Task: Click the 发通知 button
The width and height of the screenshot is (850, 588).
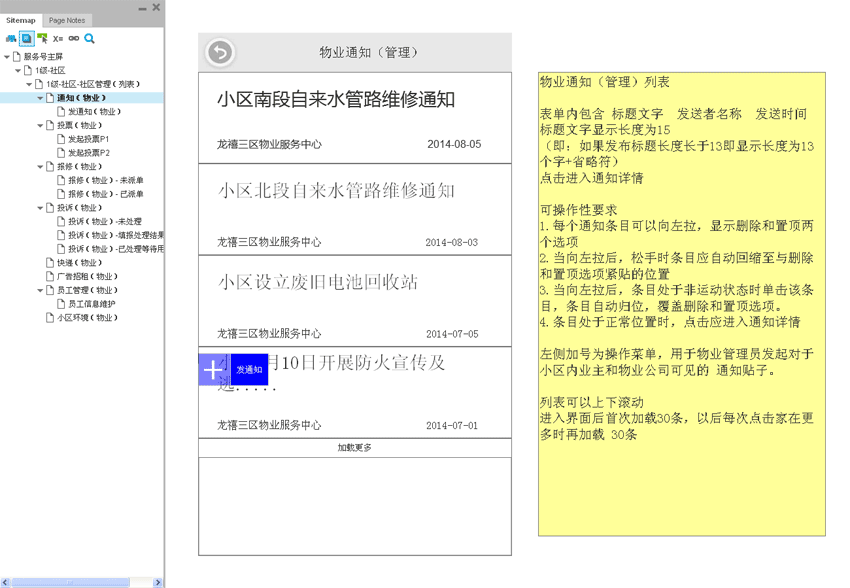Action: (249, 370)
